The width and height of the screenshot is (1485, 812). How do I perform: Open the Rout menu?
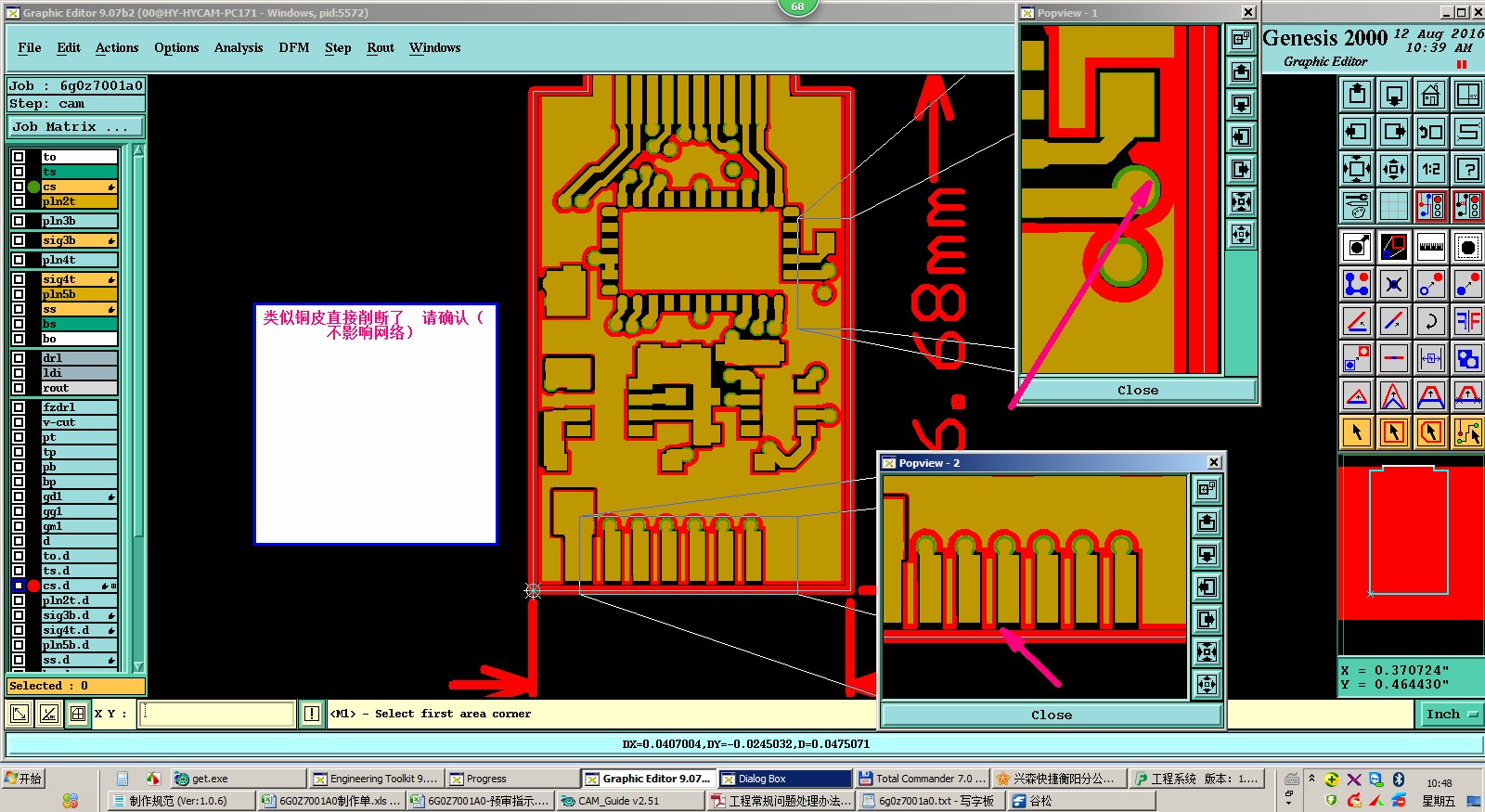[381, 47]
